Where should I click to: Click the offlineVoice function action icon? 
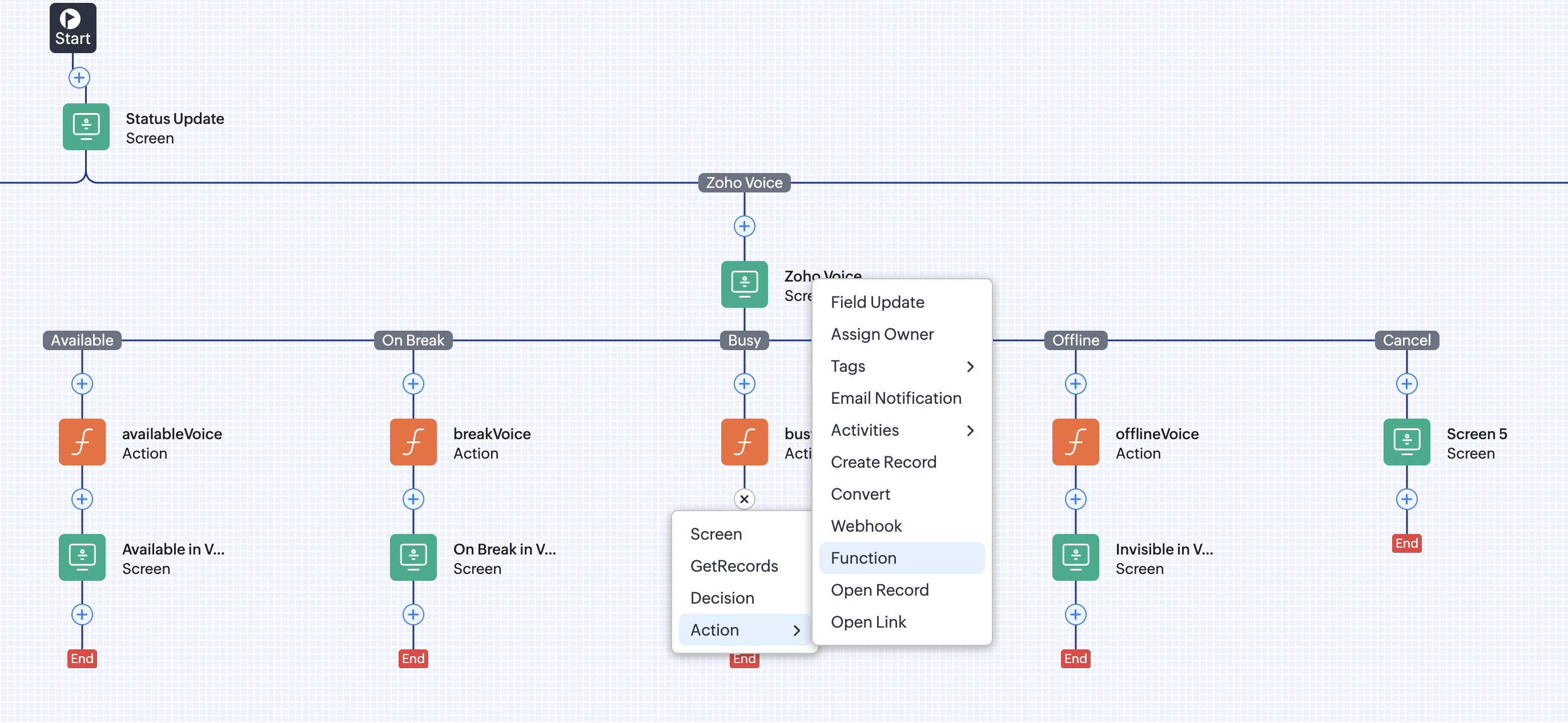pyautogui.click(x=1075, y=442)
